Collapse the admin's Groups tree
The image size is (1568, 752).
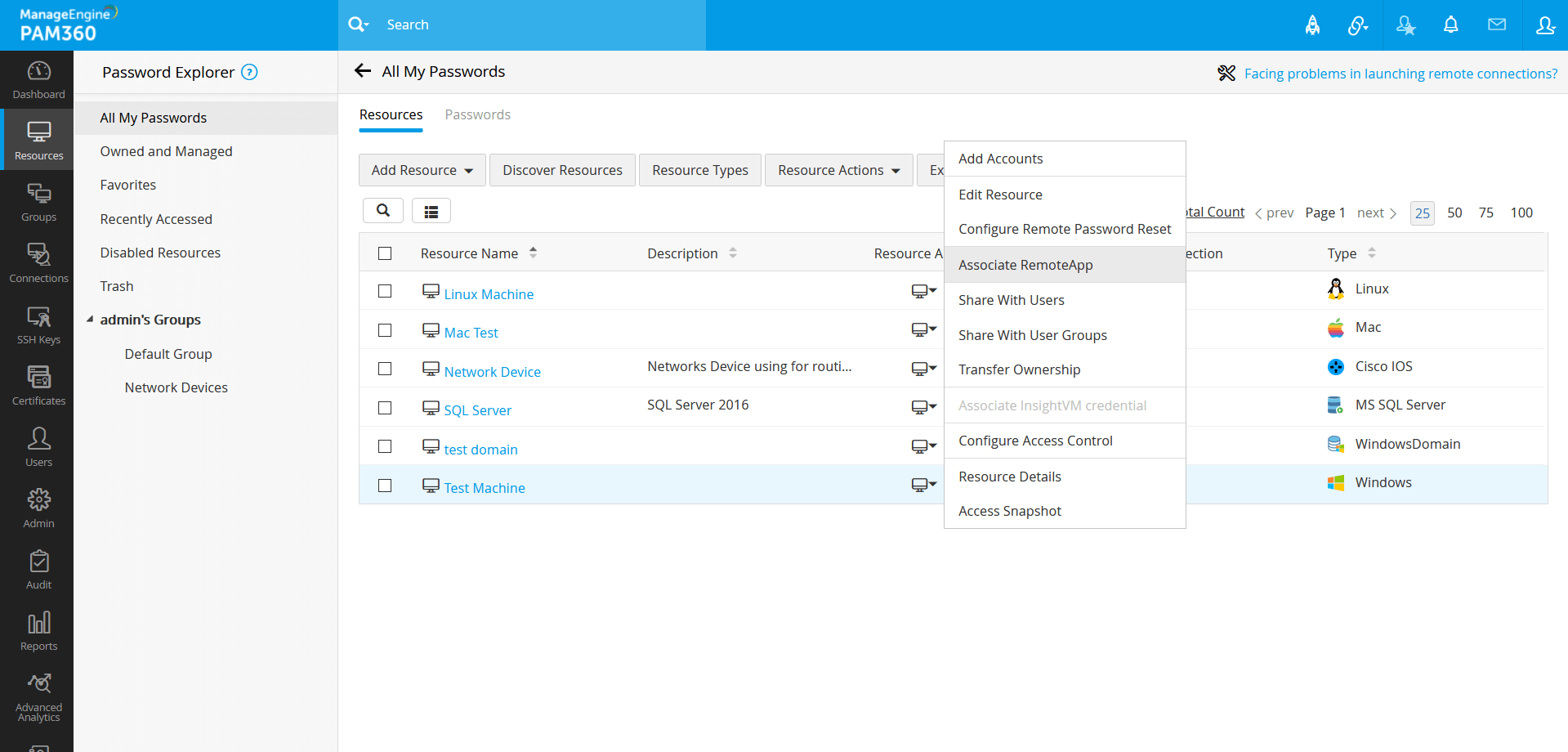(90, 320)
